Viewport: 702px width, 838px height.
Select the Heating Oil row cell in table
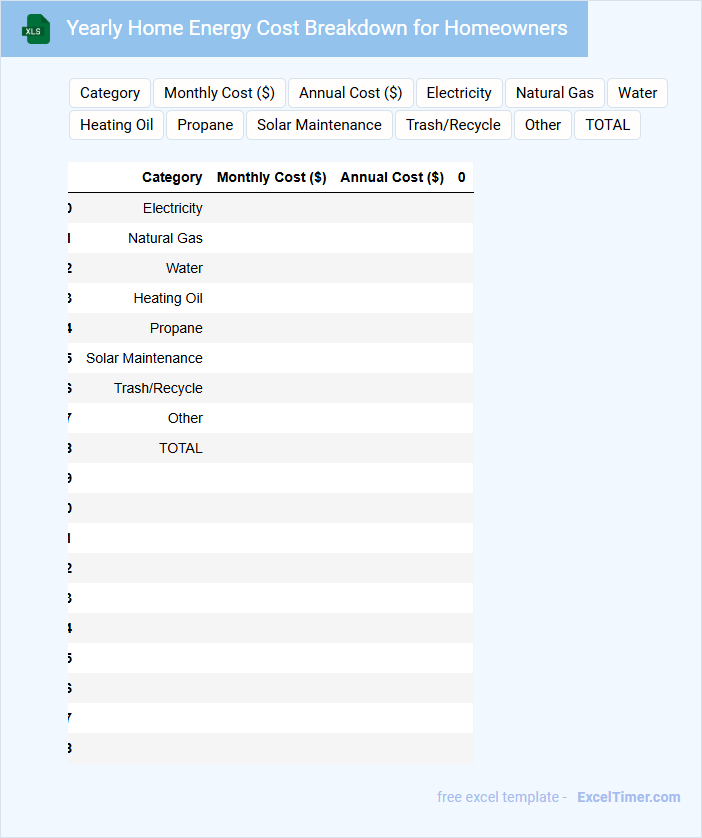[168, 298]
